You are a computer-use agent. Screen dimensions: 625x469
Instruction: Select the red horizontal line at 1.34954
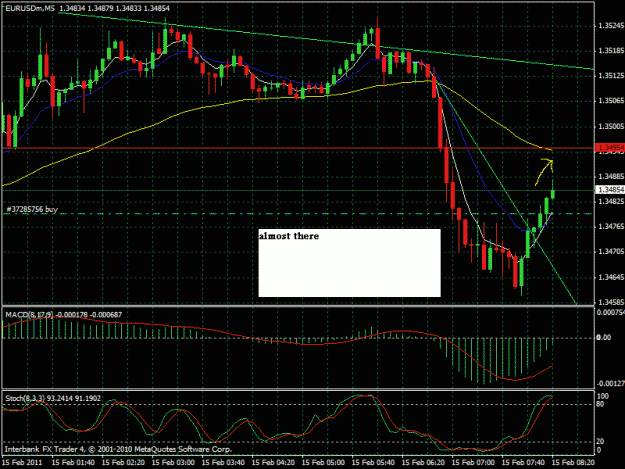pos(298,148)
